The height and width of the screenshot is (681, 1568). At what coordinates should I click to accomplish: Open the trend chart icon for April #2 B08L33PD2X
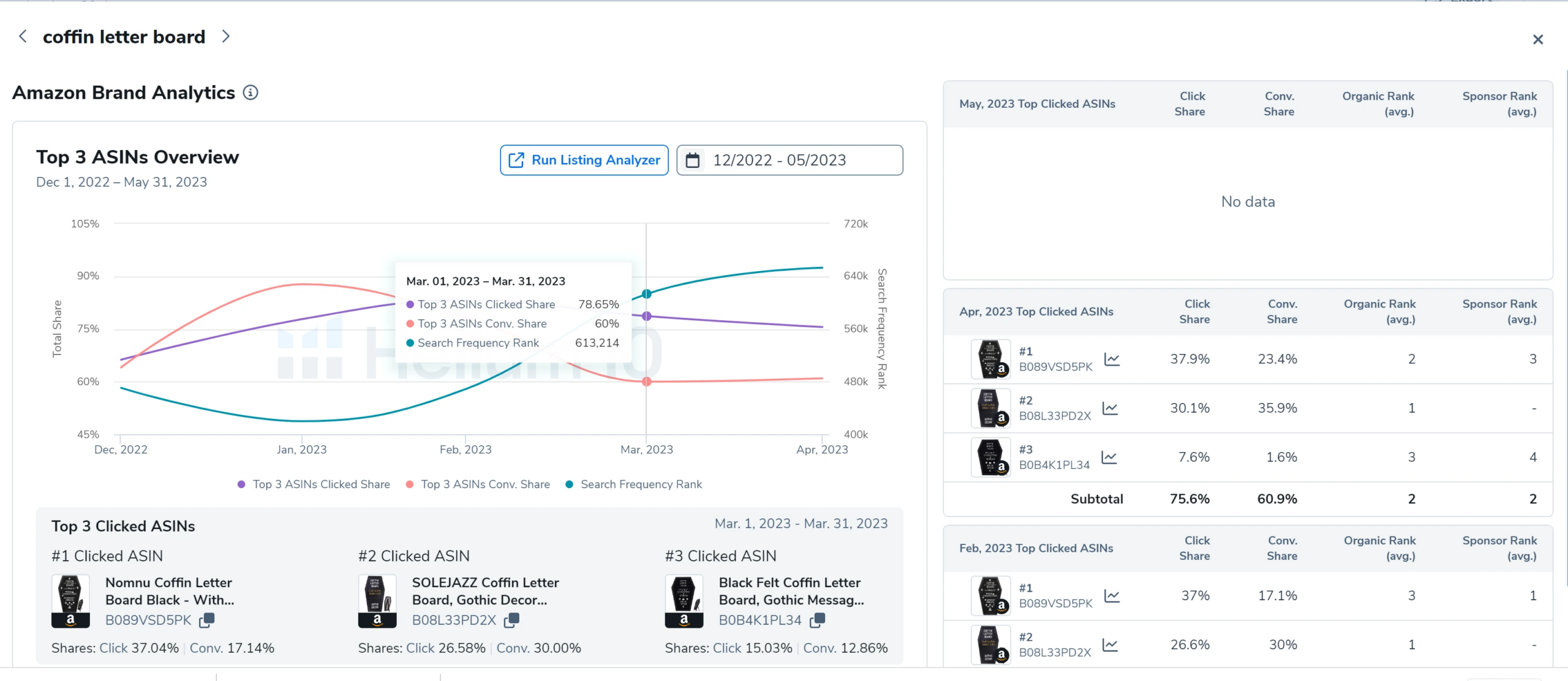click(x=1110, y=408)
